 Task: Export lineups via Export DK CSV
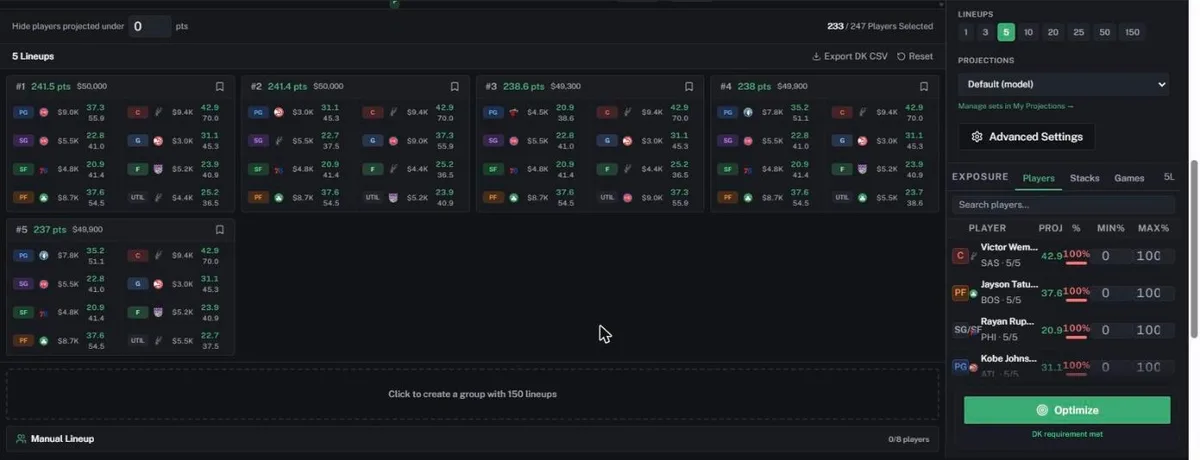pos(849,57)
